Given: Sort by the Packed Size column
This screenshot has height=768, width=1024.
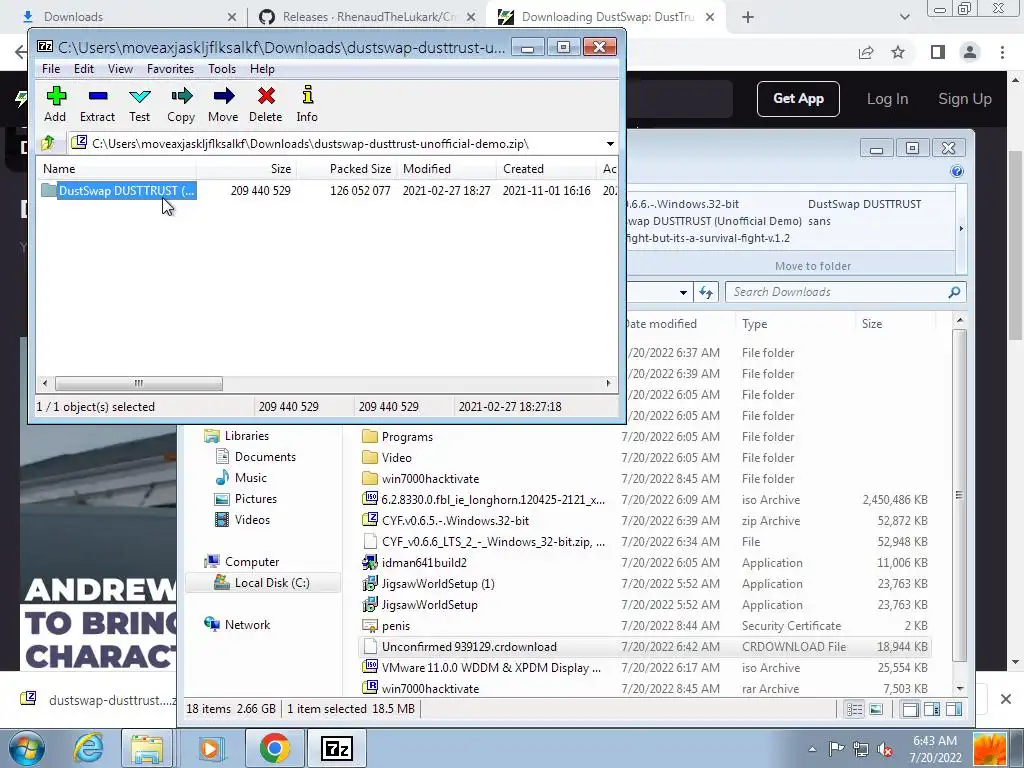Looking at the screenshot, I should coord(346,168).
